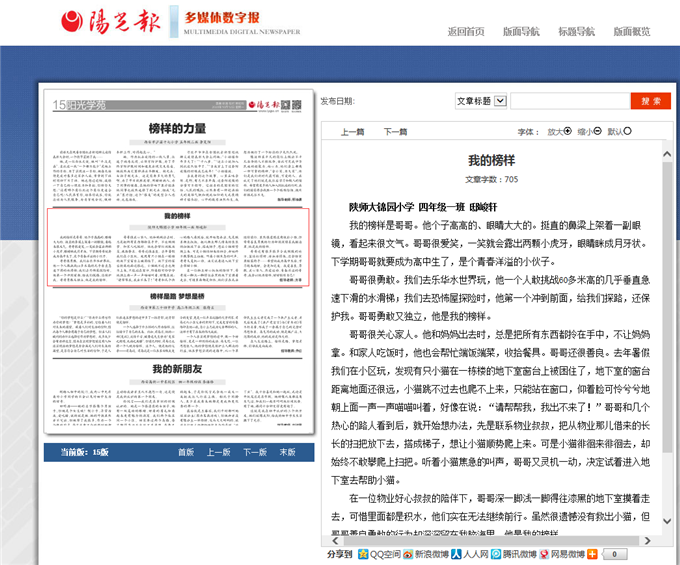Screen dimensions: 680x565
Task: Open 标题导航 in top navigation
Action: pos(576,31)
